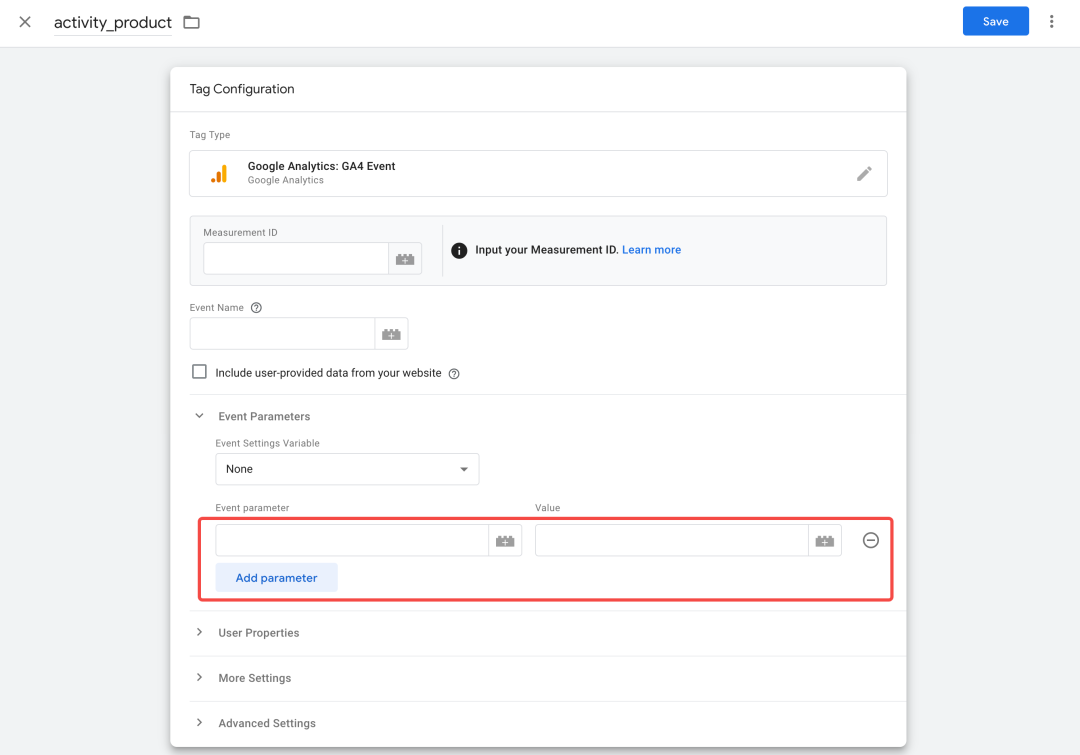Open the Learn more link
The image size is (1080, 755).
[x=651, y=250]
